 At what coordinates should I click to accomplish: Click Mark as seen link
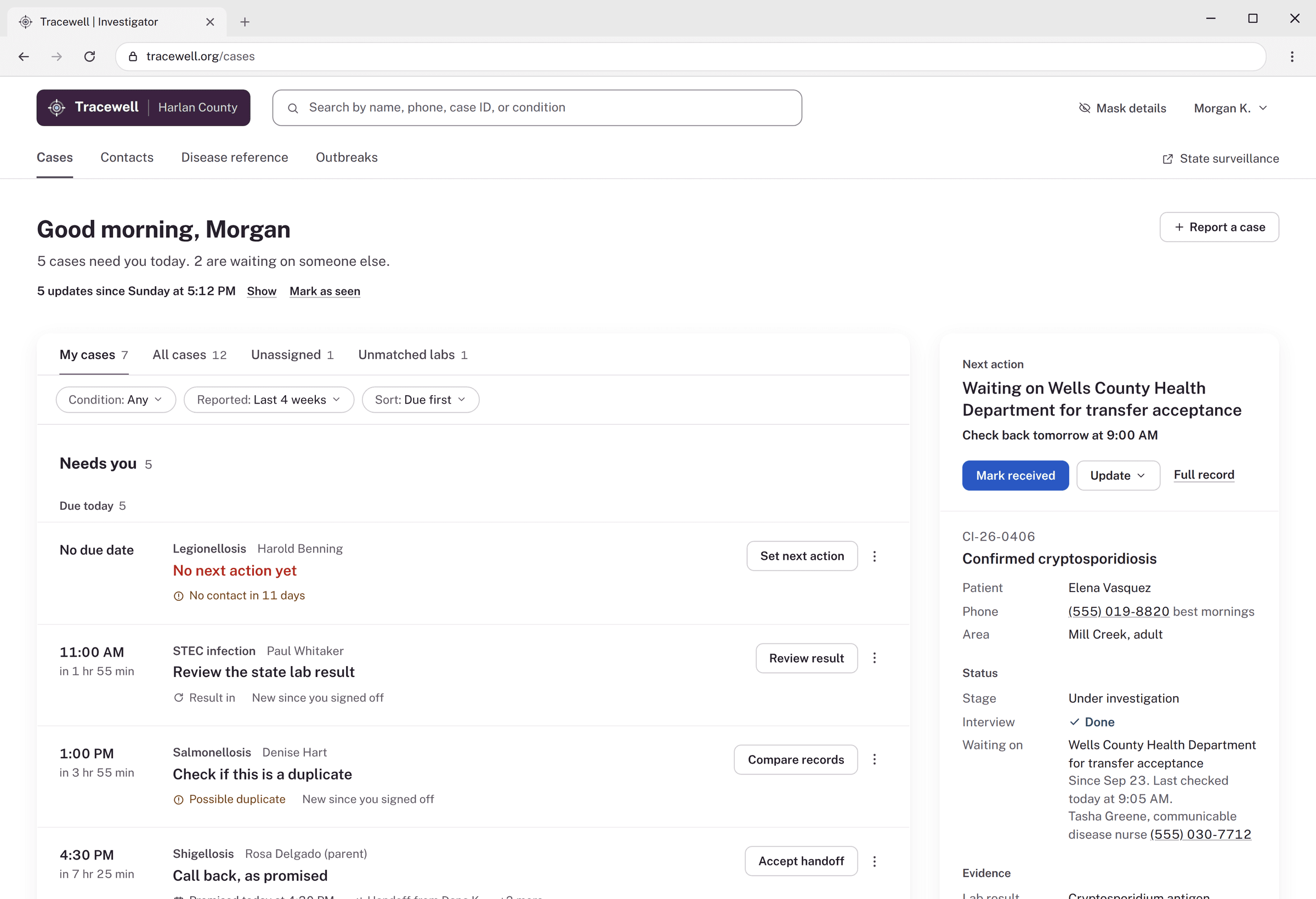tap(325, 291)
